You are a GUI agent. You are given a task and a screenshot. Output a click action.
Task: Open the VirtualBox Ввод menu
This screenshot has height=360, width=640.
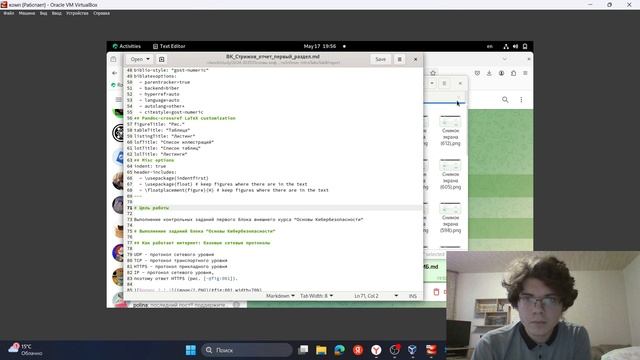[x=57, y=13]
